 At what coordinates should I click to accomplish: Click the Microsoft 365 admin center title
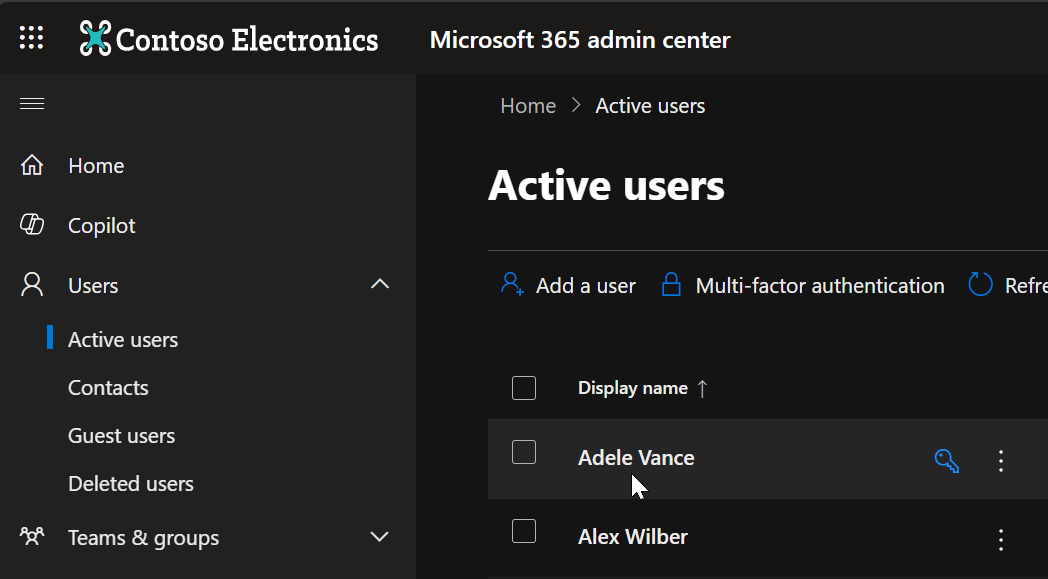(x=580, y=39)
